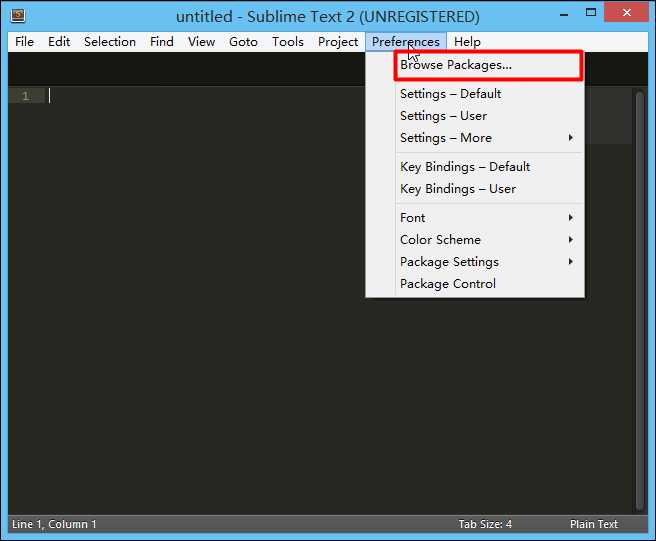Maximize the Sublime Text window

[591, 13]
